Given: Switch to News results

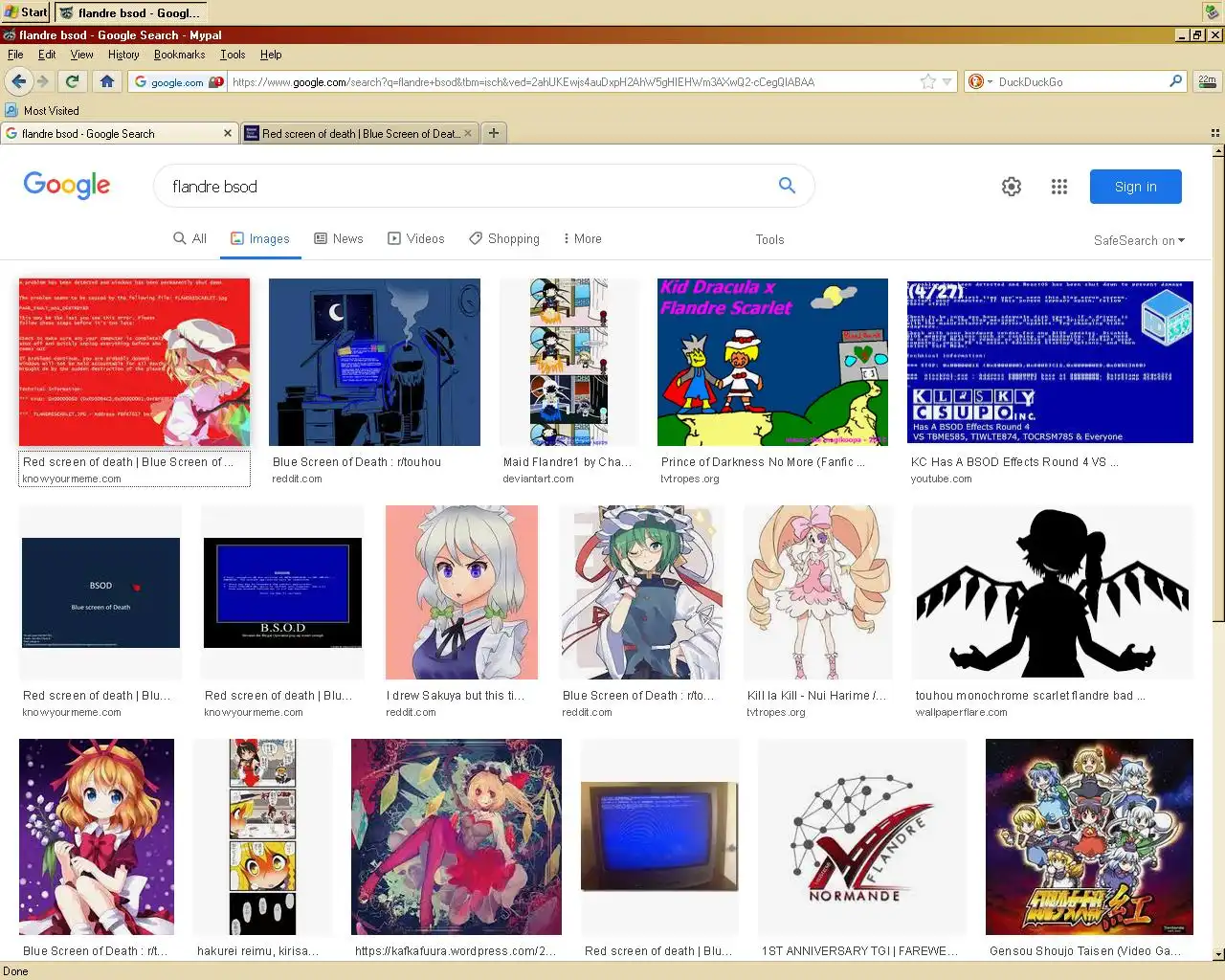Looking at the screenshot, I should click(x=338, y=238).
